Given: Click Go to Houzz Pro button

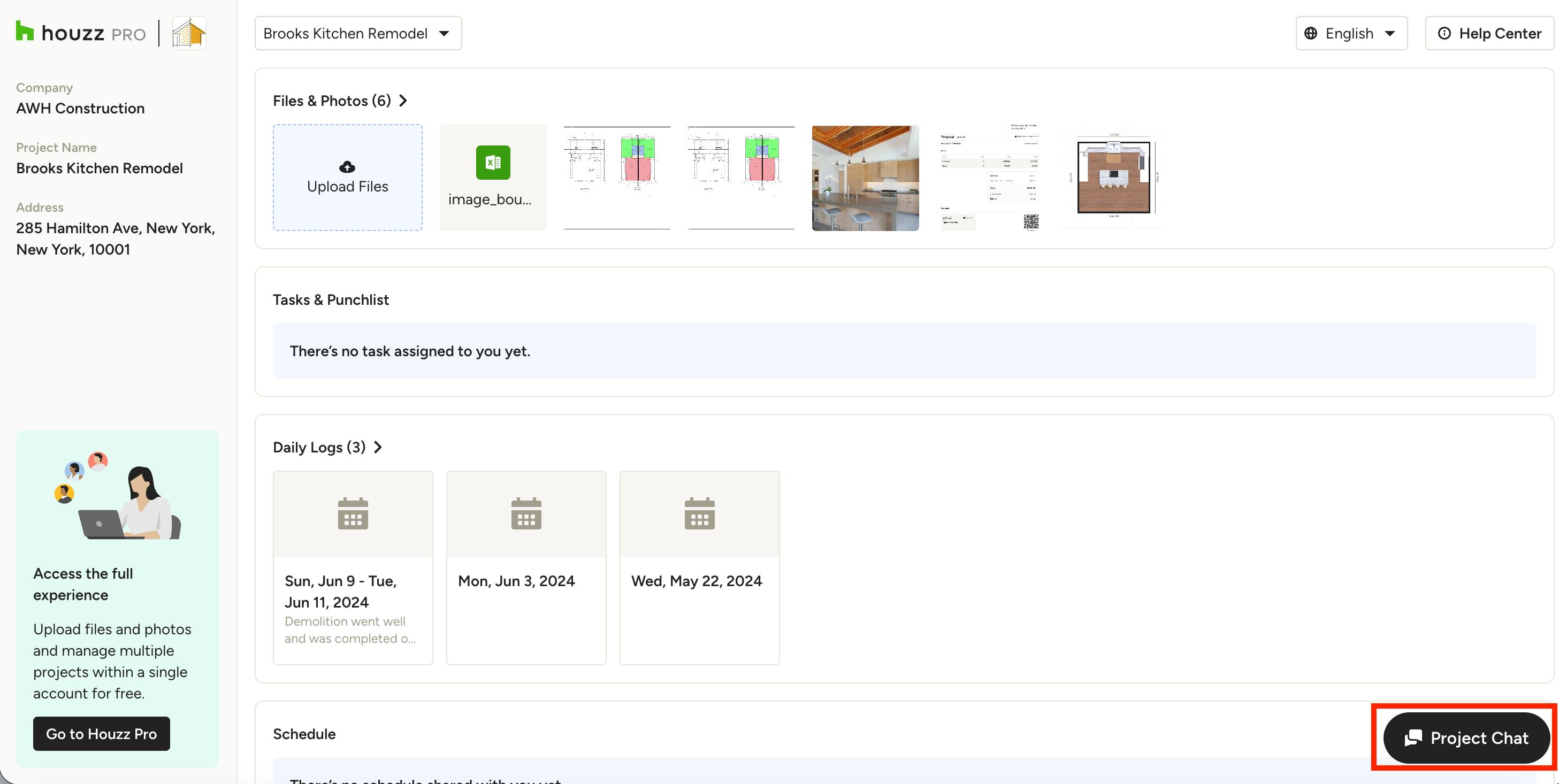Looking at the screenshot, I should [x=101, y=733].
